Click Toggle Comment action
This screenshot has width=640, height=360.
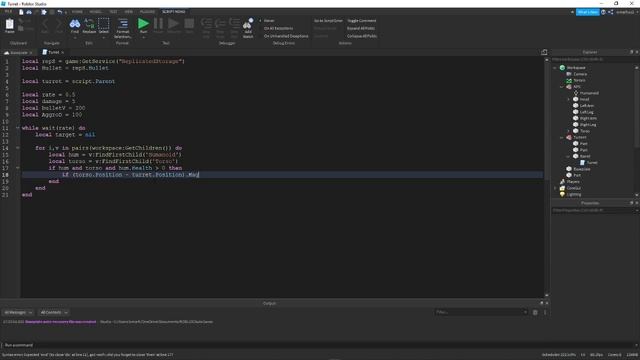tap(362, 21)
